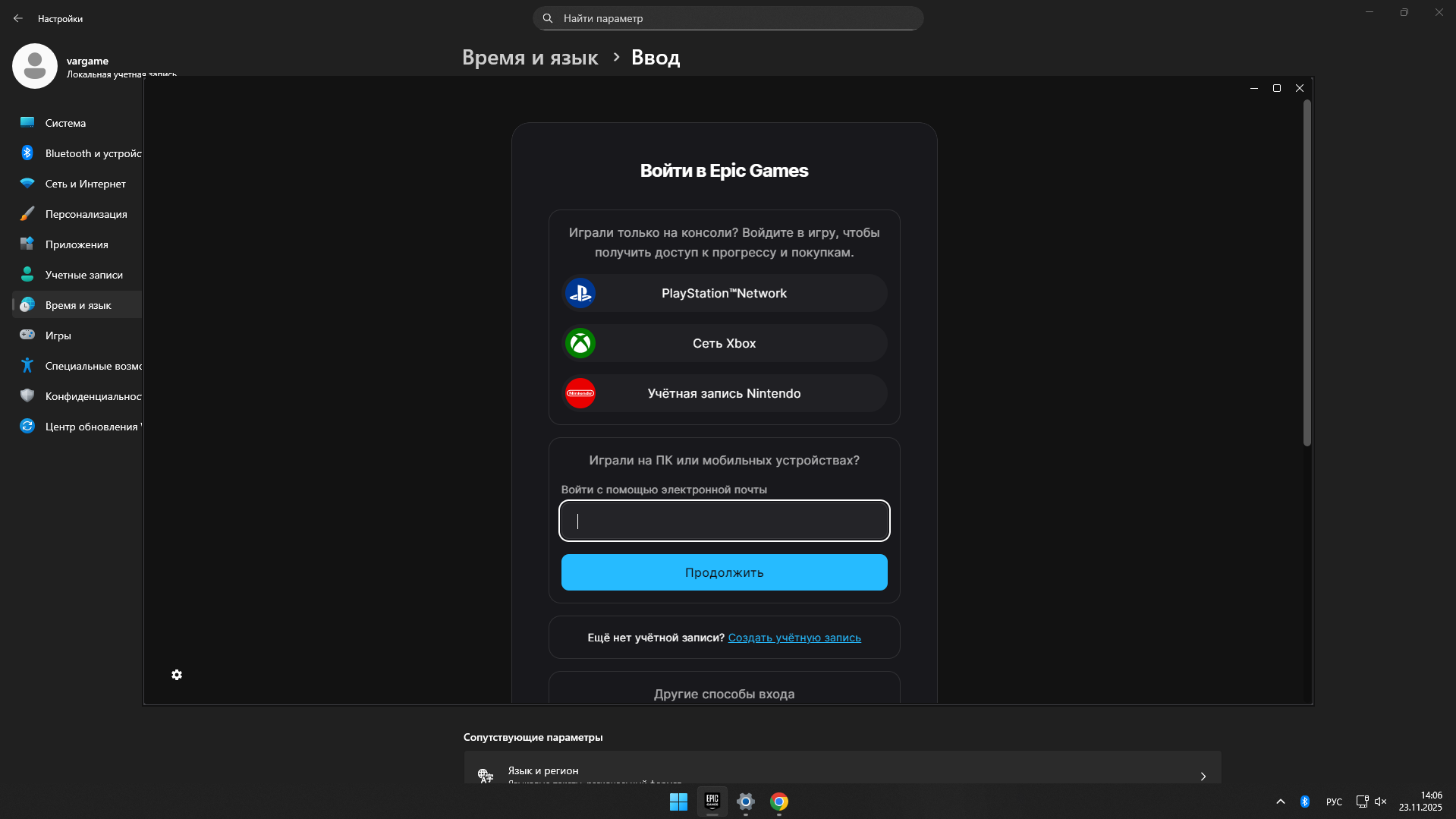Show hidden tray icons arrow
The width and height of the screenshot is (1456, 819).
pos(1281,802)
